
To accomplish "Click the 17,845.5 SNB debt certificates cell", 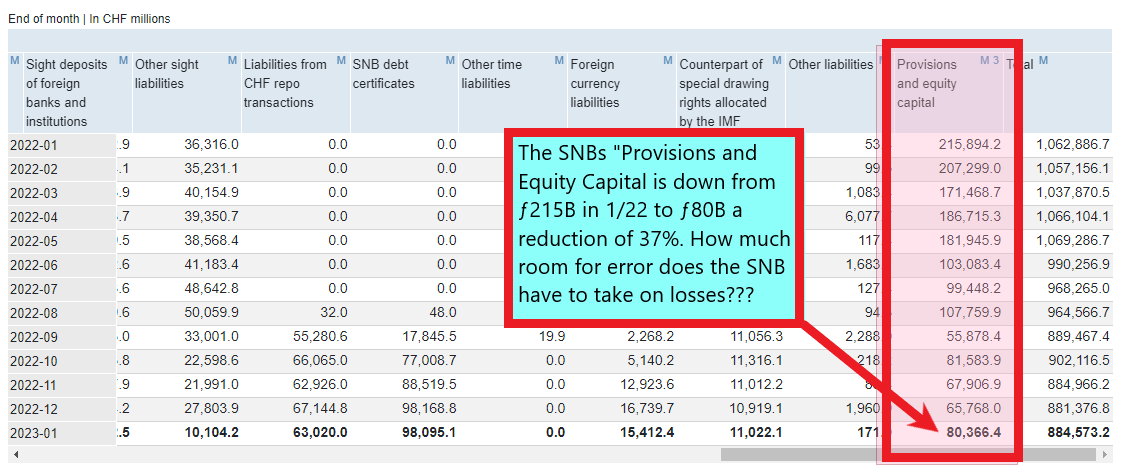I will coord(429,337).
